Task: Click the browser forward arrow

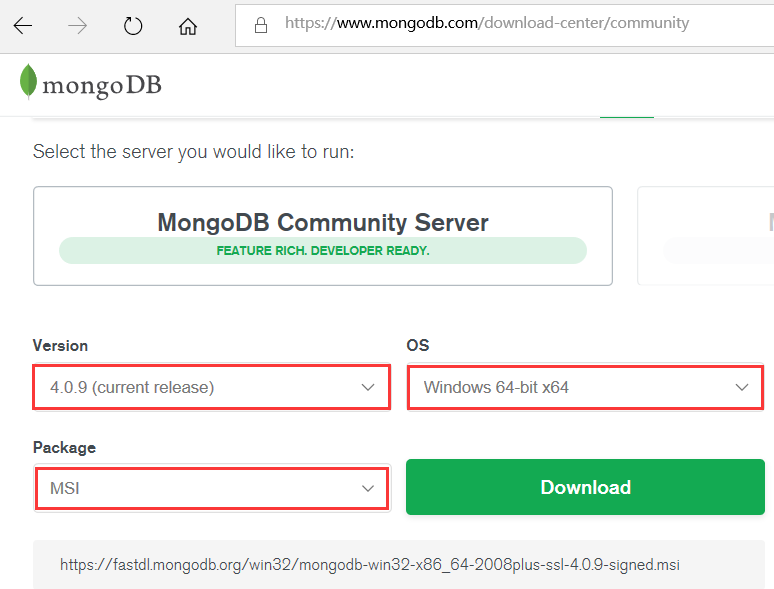Action: [x=77, y=26]
